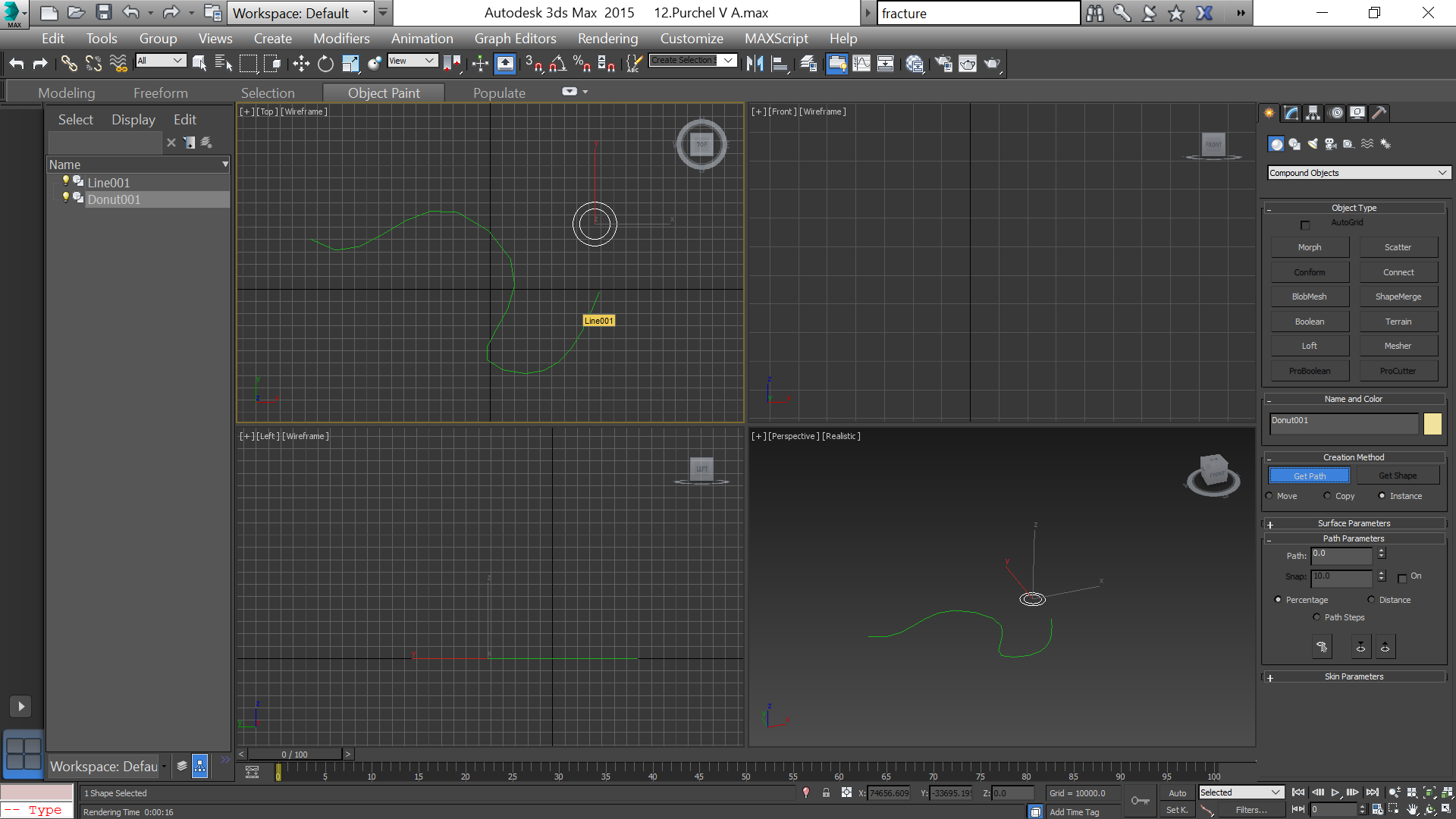Viewport: 1456px width, 819px height.
Task: Open the Selected key filter dropdown
Action: click(1241, 792)
